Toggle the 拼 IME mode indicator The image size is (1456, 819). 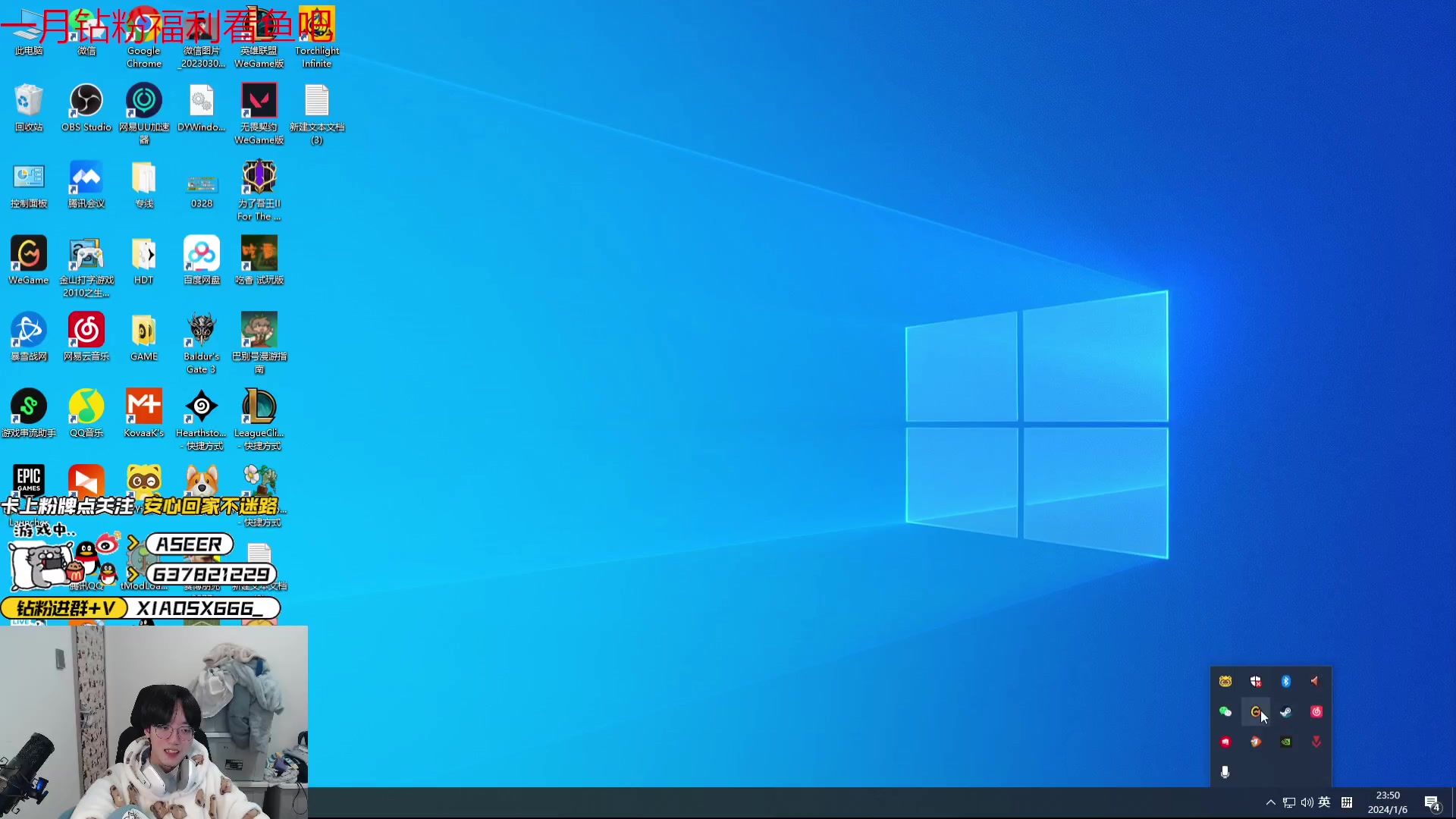point(1347,802)
